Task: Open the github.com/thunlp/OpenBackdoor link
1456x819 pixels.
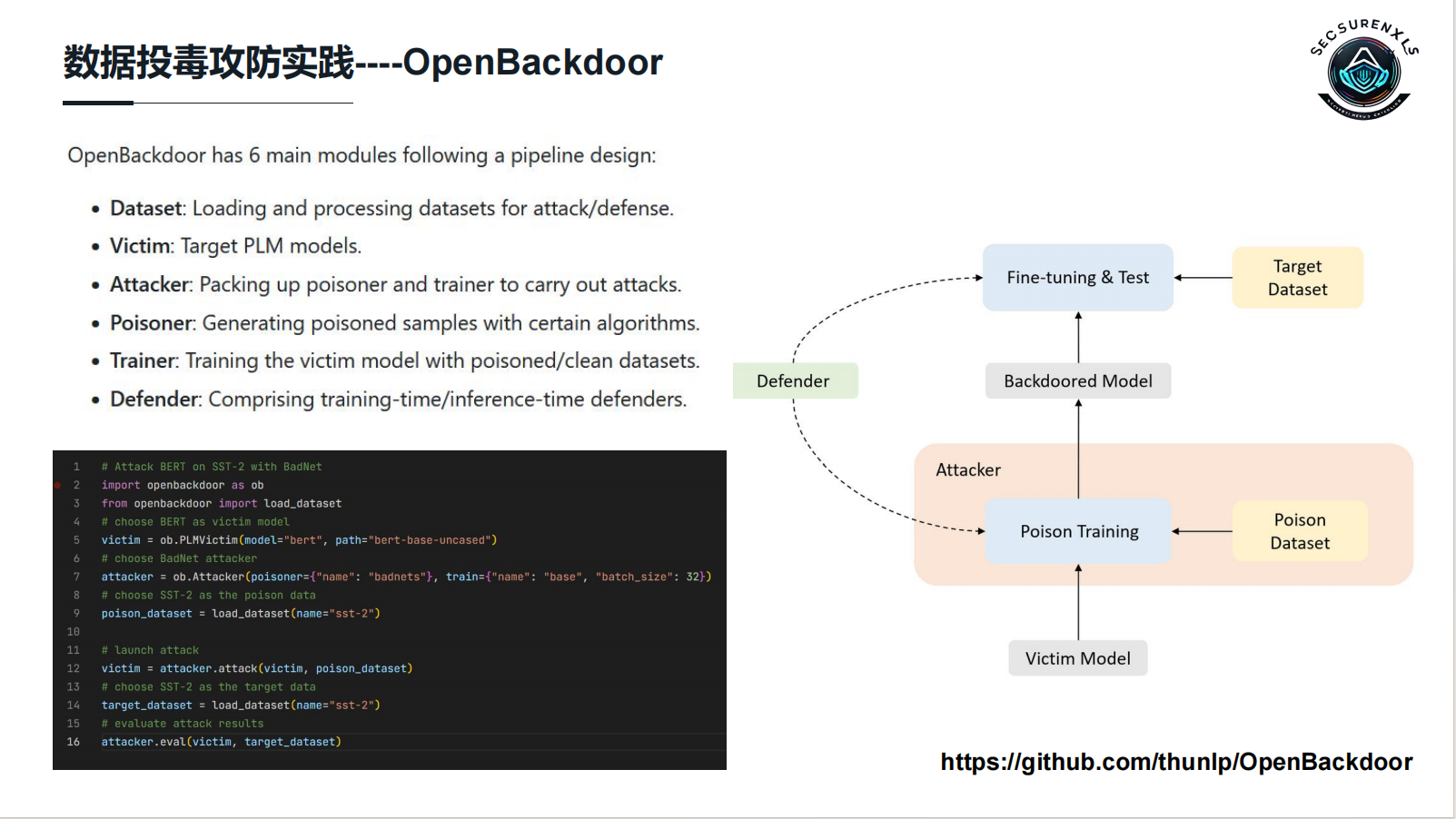Action: click(1176, 761)
